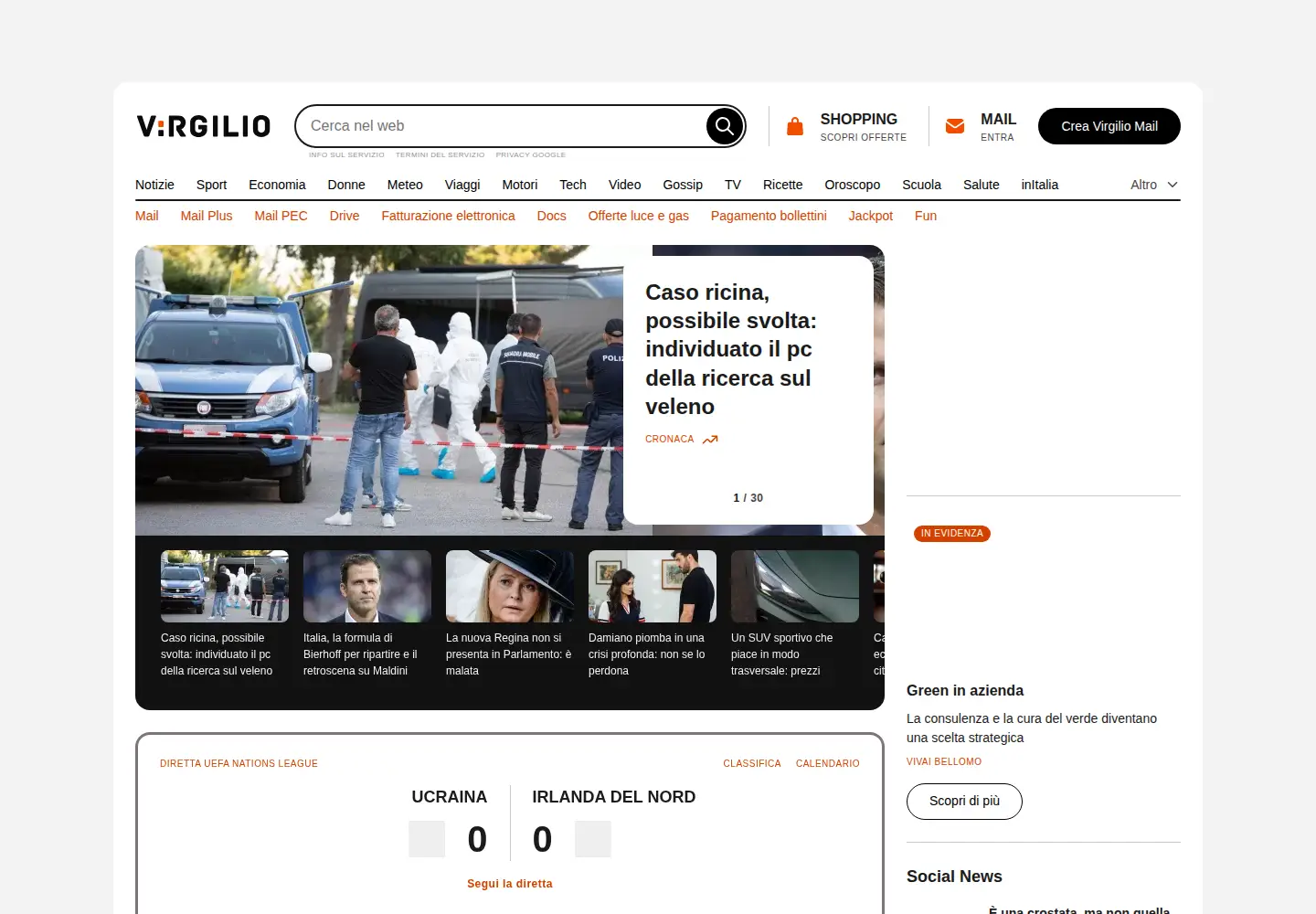Image resolution: width=1316 pixels, height=914 pixels.
Task: Open the Offerte luce e gas link
Action: [x=639, y=216]
